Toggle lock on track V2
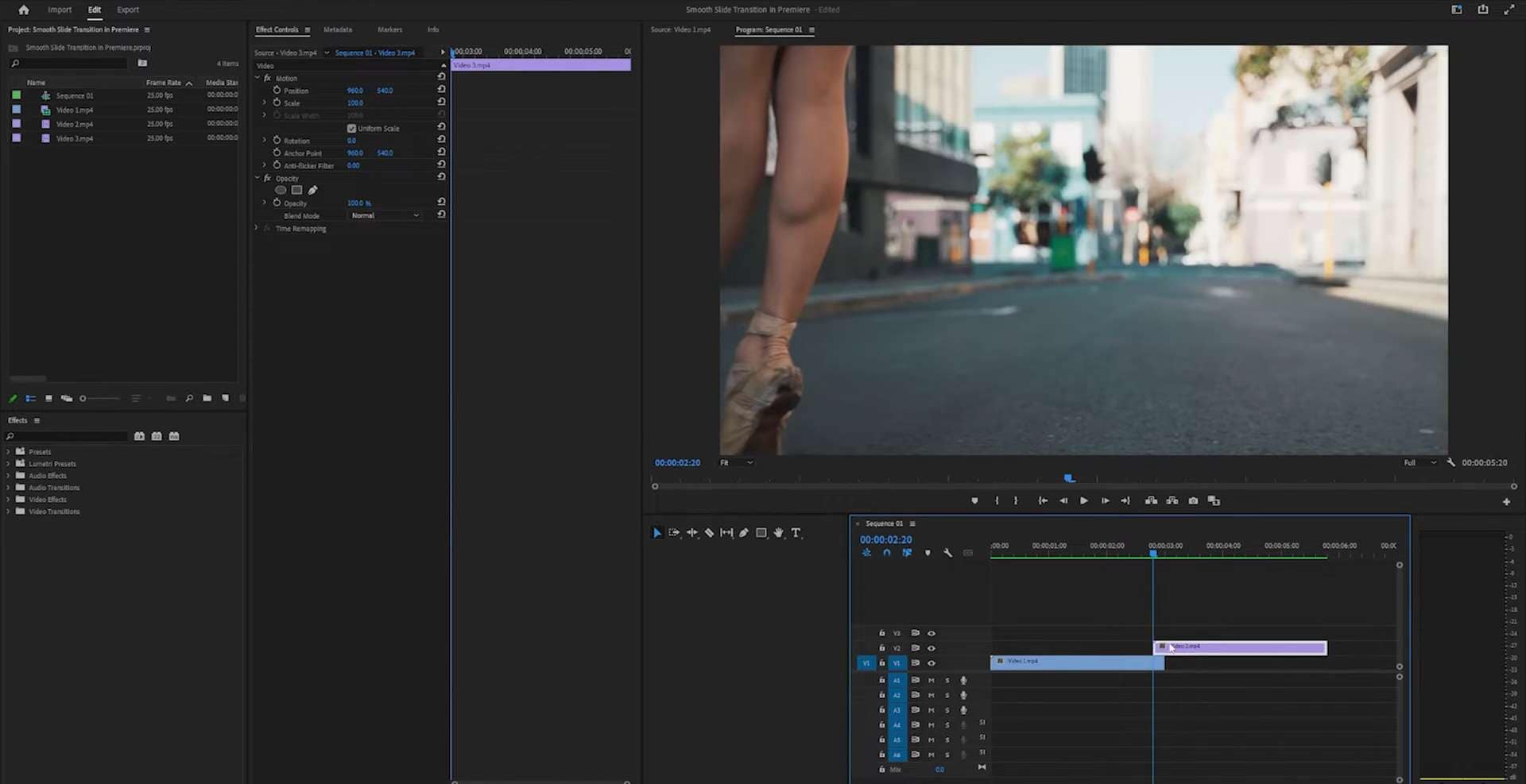This screenshot has height=784, width=1526. [x=881, y=648]
